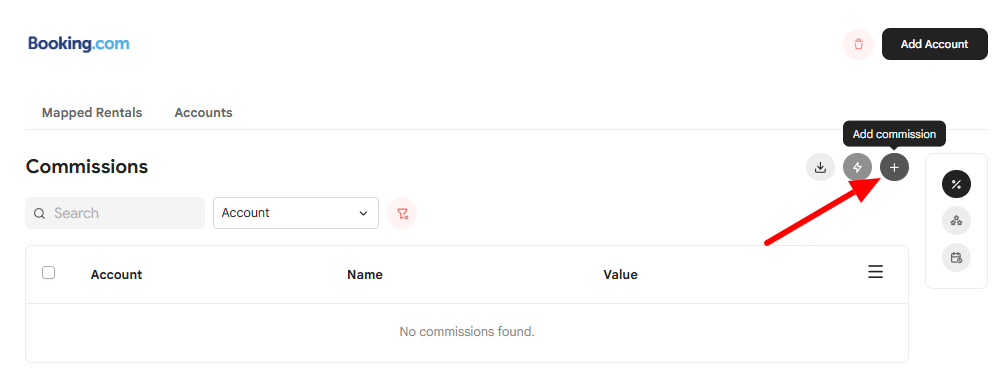Select the percent commissions icon in side panel

pos(956,185)
